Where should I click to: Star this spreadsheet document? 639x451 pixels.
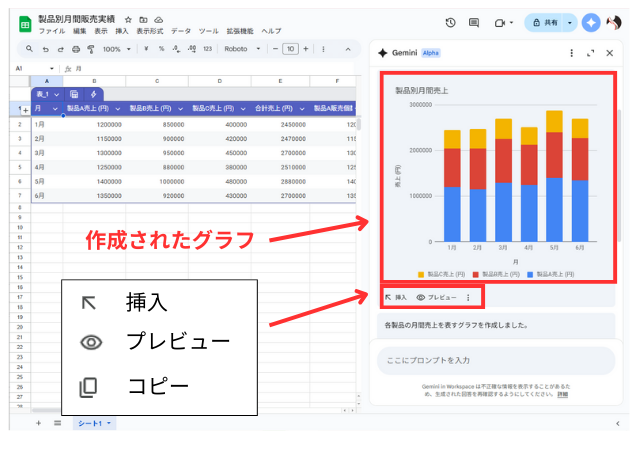click(128, 19)
